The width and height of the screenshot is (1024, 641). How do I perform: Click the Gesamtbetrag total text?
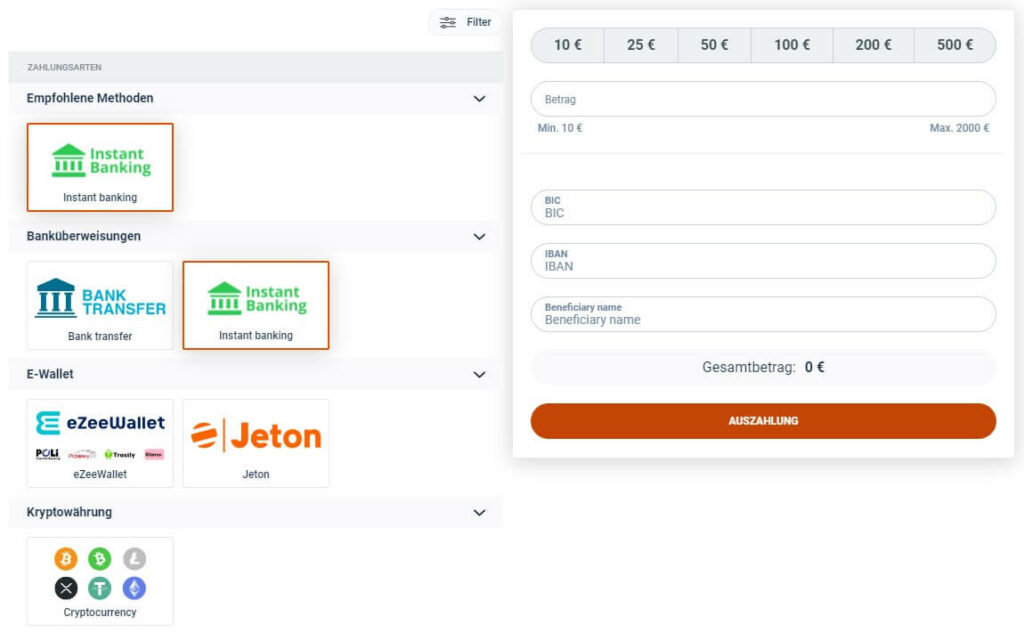click(763, 367)
